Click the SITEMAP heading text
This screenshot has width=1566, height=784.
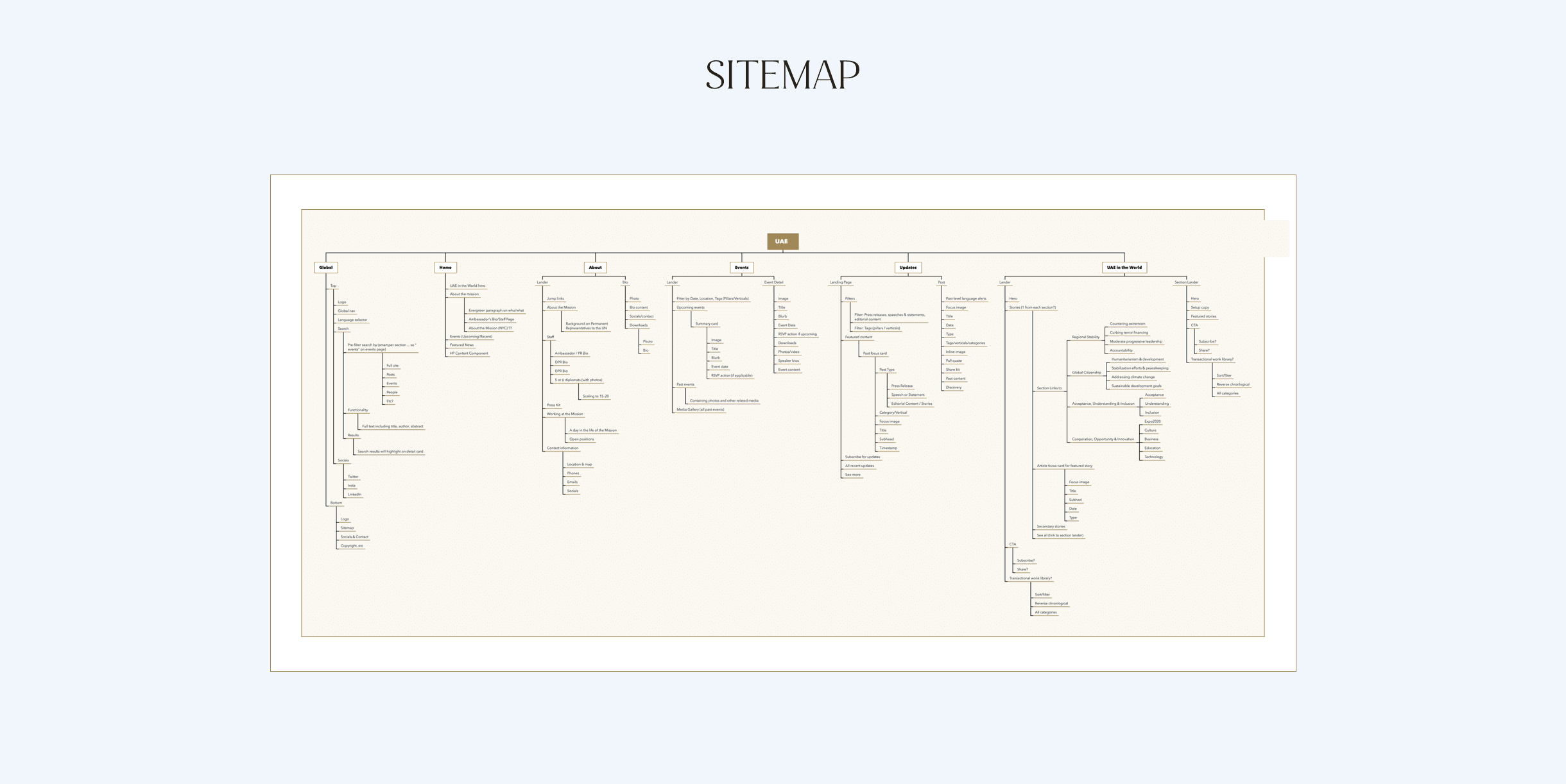pyautogui.click(x=782, y=75)
